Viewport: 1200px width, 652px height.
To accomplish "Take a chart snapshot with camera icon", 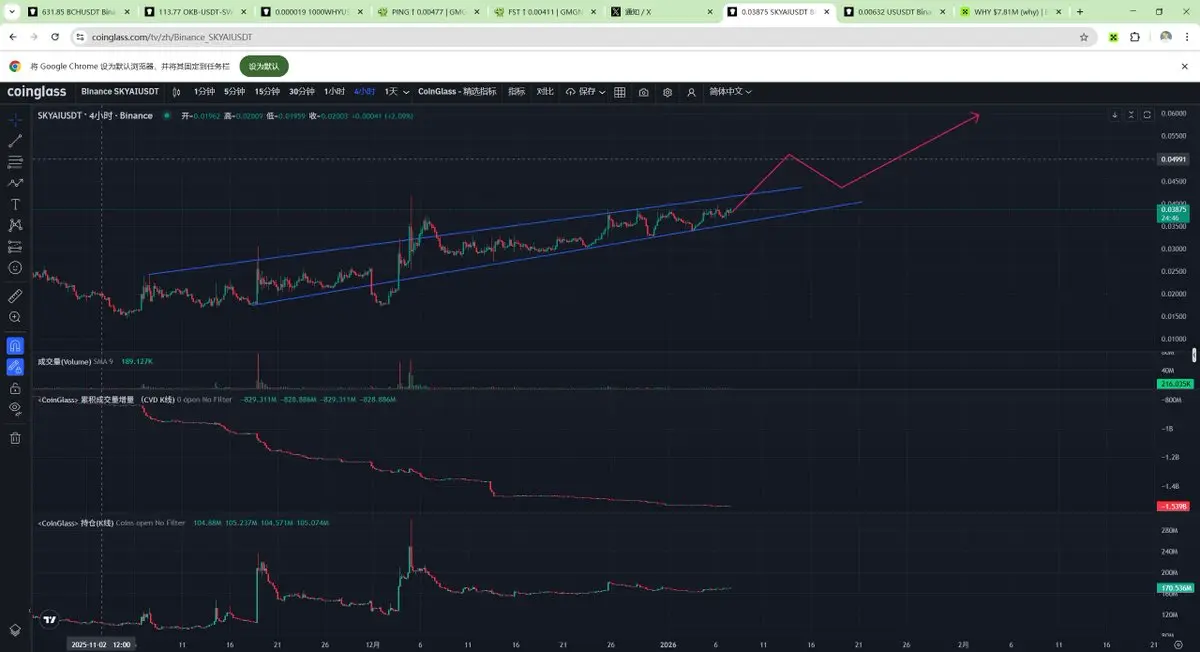I will click(x=643, y=92).
